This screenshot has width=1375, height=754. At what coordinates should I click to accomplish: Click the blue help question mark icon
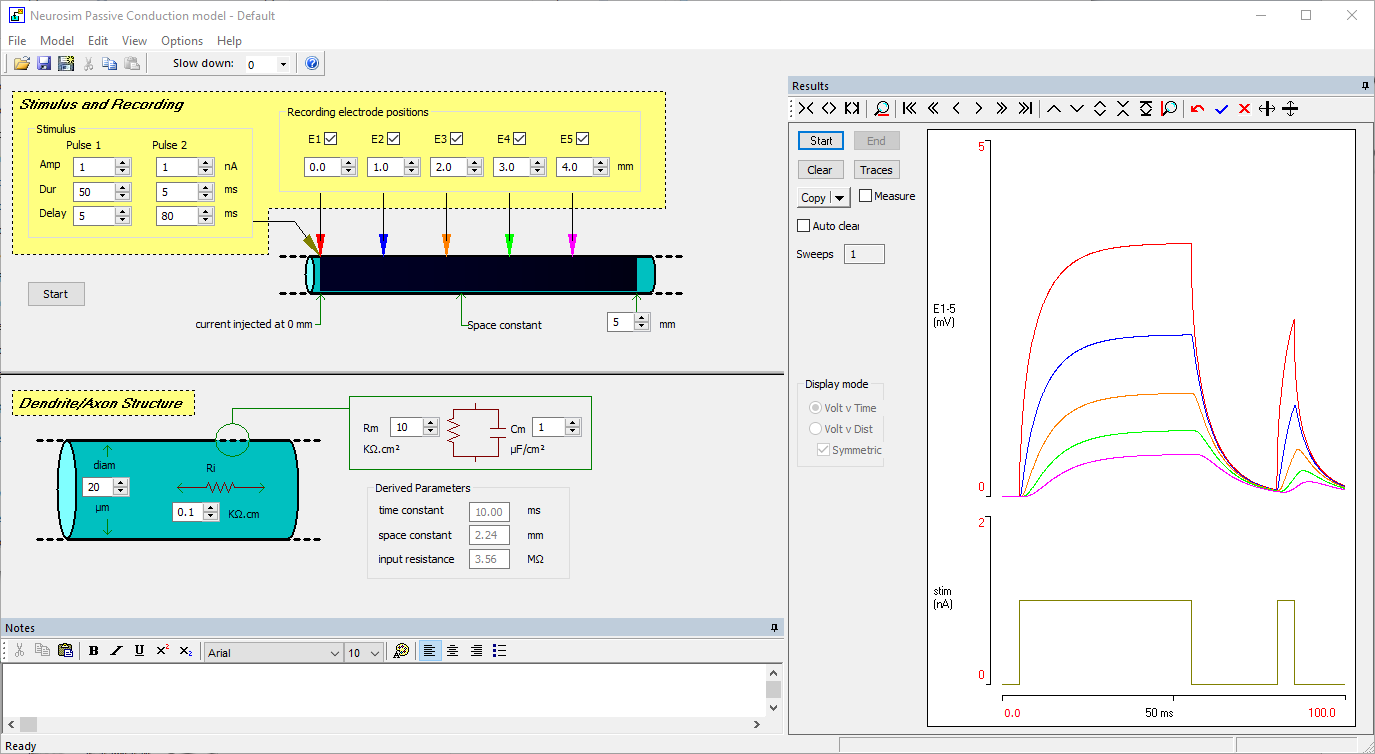pos(312,64)
